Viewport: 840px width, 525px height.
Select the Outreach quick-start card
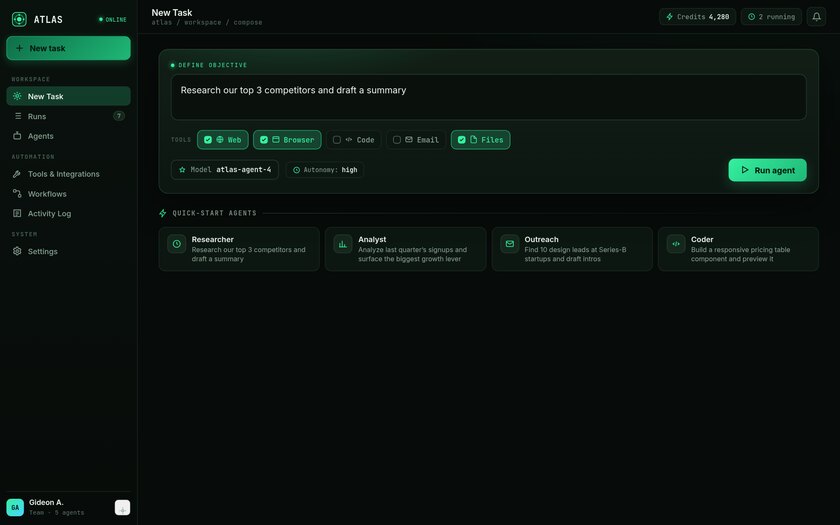pyautogui.click(x=572, y=249)
